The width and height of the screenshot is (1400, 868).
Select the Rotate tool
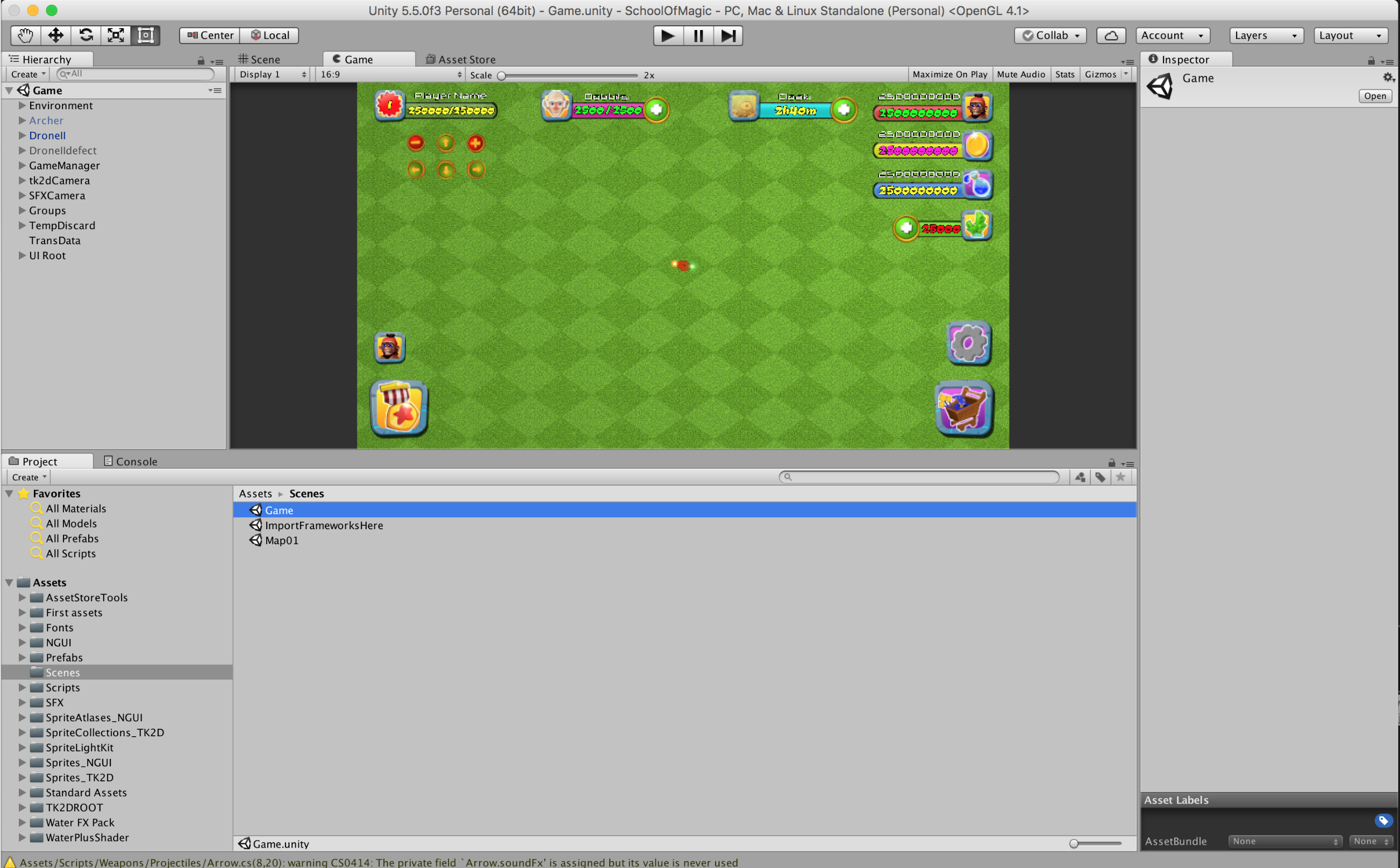click(x=86, y=35)
